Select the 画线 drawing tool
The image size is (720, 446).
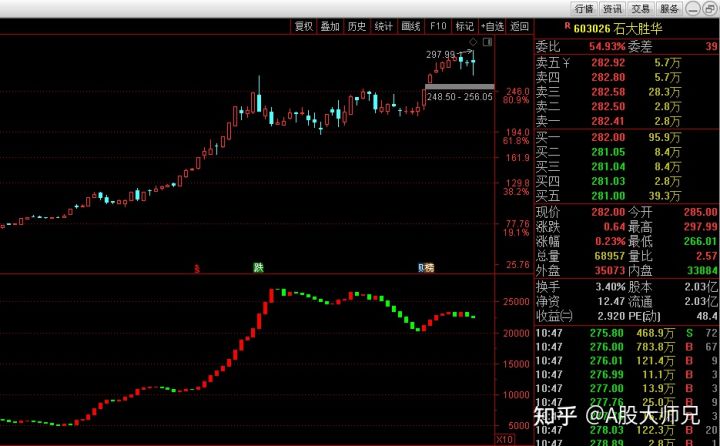coord(411,27)
